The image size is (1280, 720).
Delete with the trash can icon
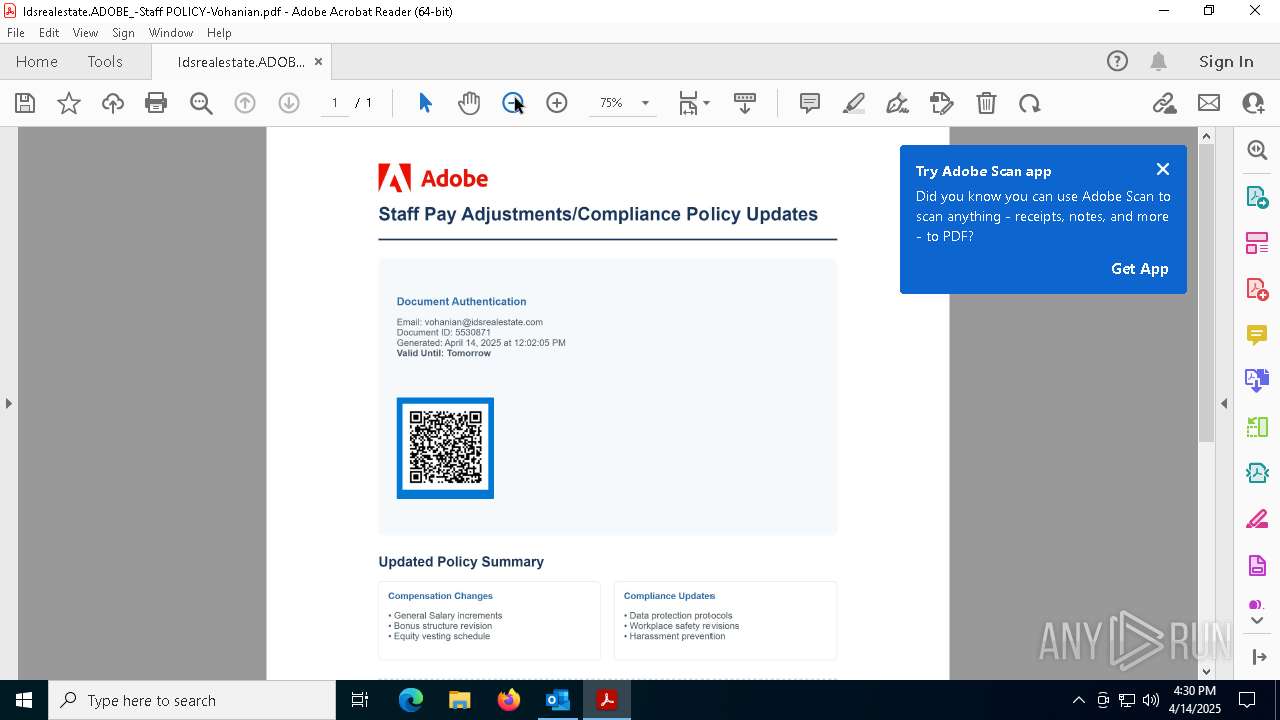pyautogui.click(x=986, y=103)
